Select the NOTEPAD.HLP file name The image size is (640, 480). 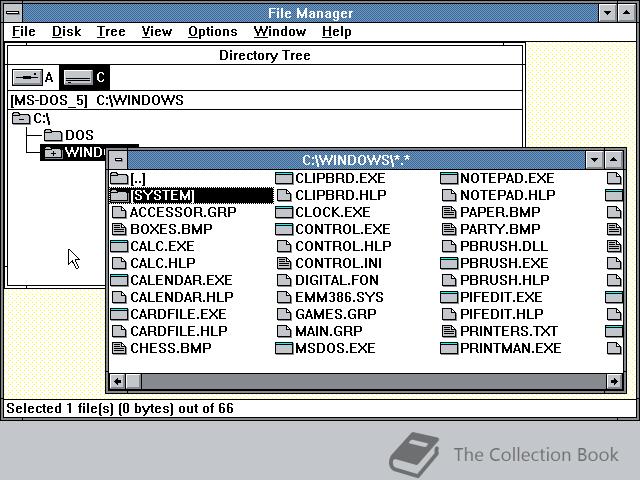click(x=508, y=196)
